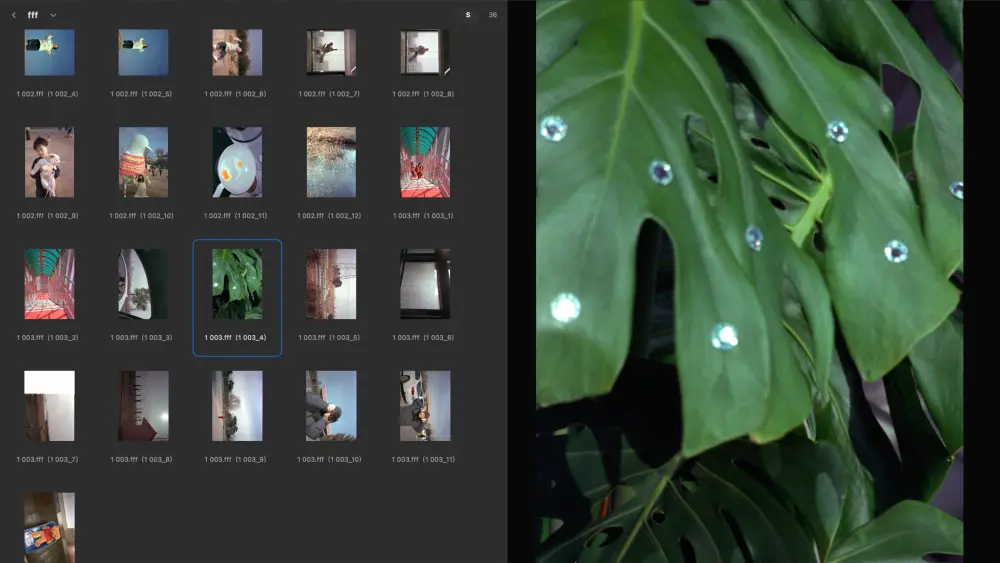The width and height of the screenshot is (1000, 563).
Task: Select the pond photo thumbnail 1 002_12
Action: [331, 162]
